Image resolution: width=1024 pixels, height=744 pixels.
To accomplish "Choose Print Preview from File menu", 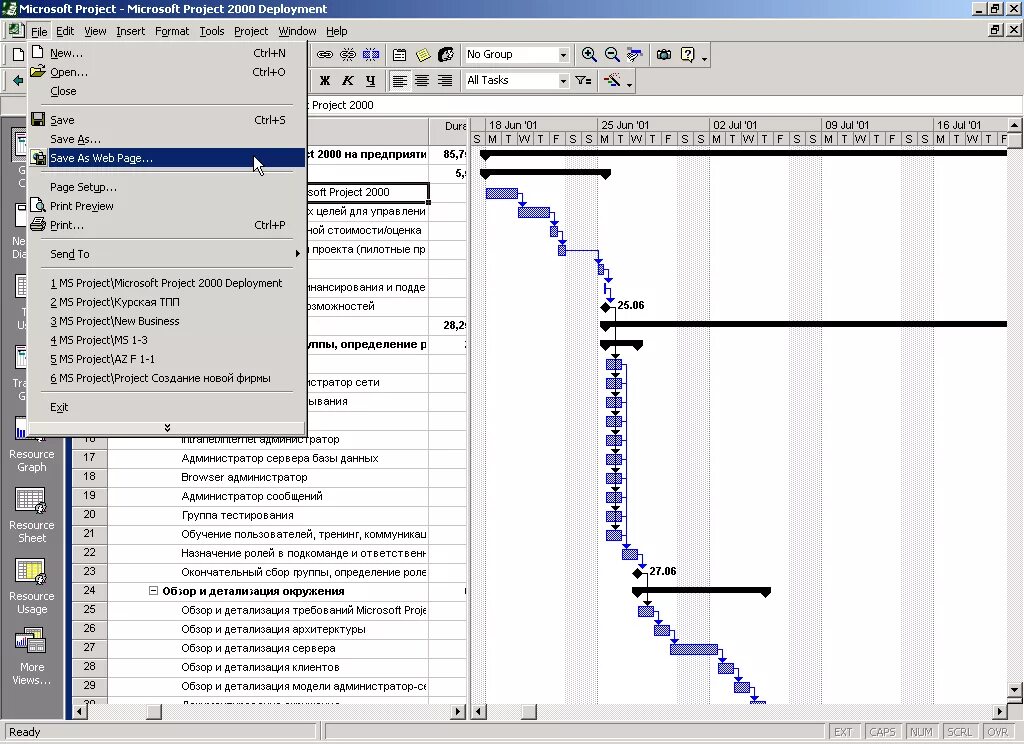I will click(x=167, y=206).
